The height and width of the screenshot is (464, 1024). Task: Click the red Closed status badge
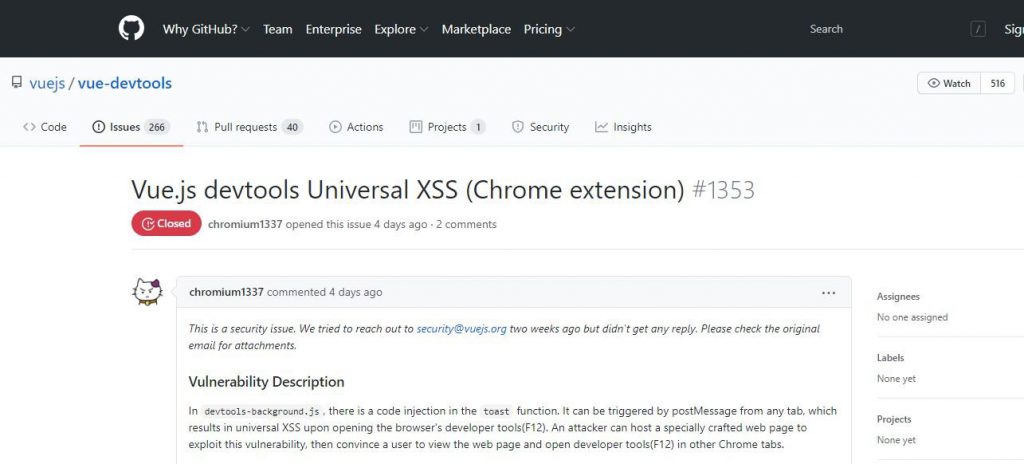point(167,224)
